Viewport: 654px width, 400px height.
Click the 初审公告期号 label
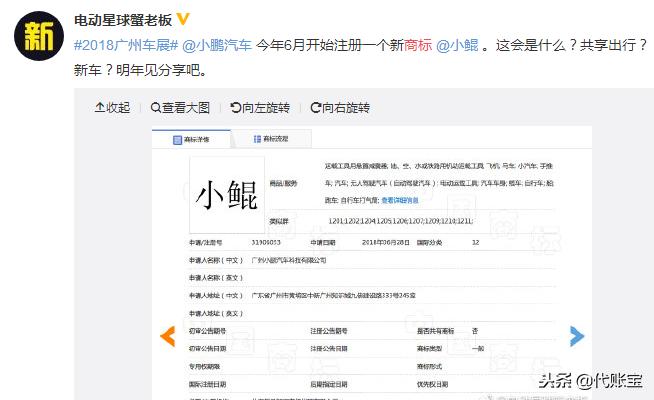click(x=207, y=331)
